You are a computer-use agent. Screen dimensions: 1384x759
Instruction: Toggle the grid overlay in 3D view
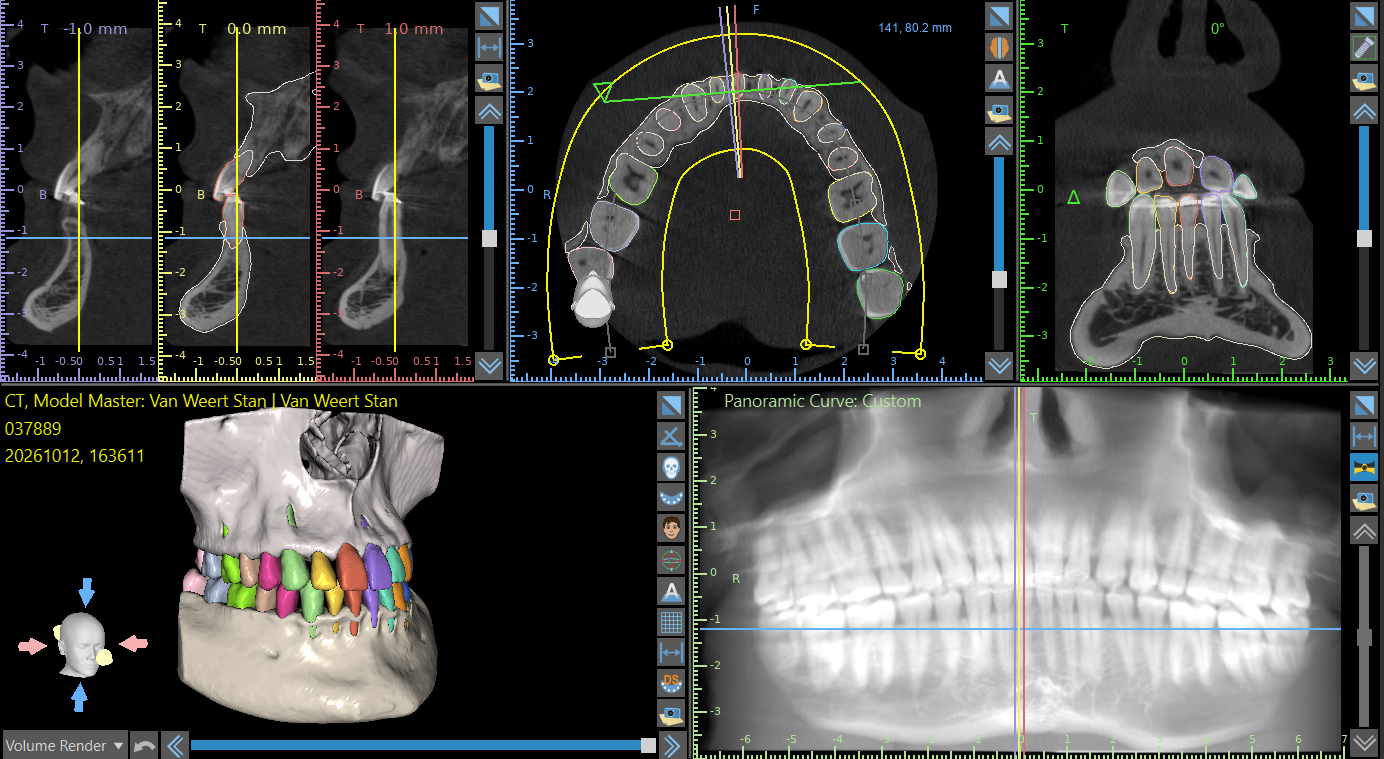click(671, 621)
